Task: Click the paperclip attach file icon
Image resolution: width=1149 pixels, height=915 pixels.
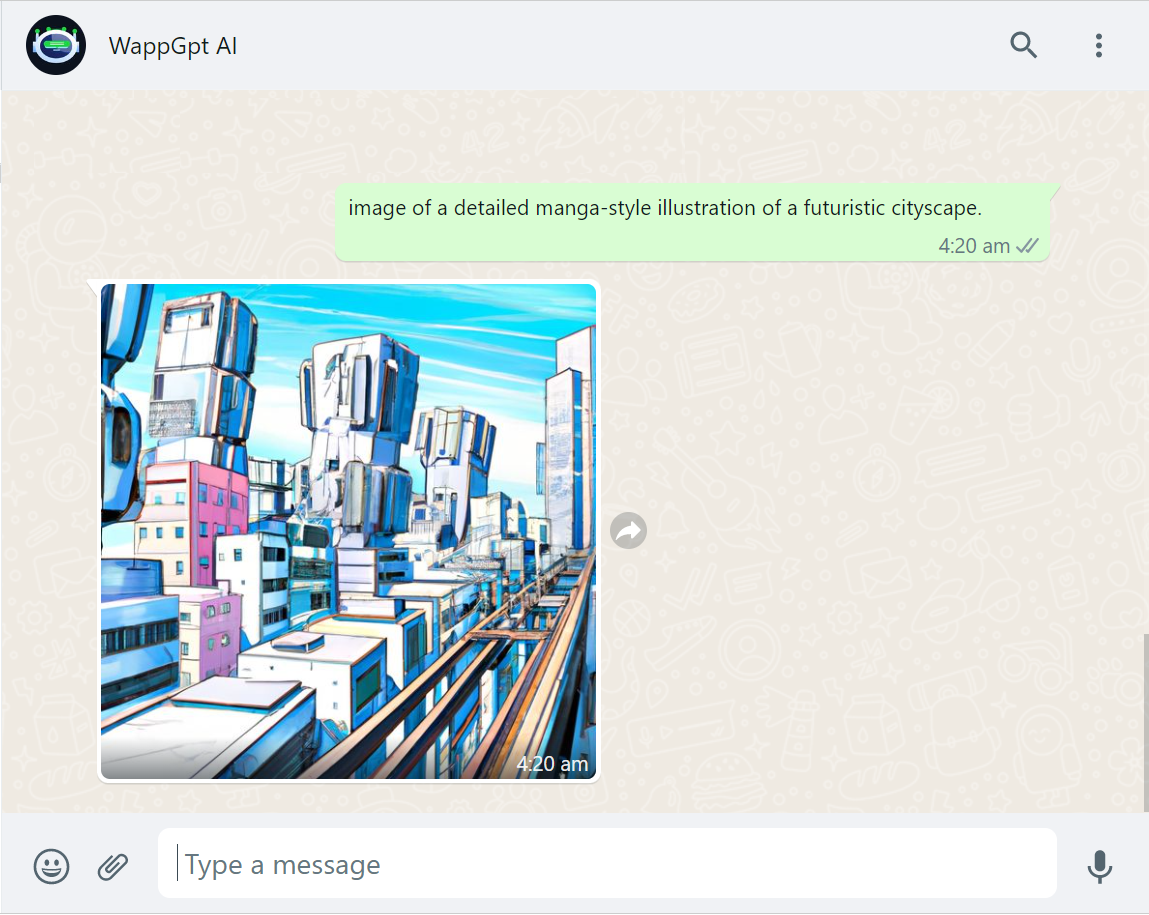Action: [113, 865]
